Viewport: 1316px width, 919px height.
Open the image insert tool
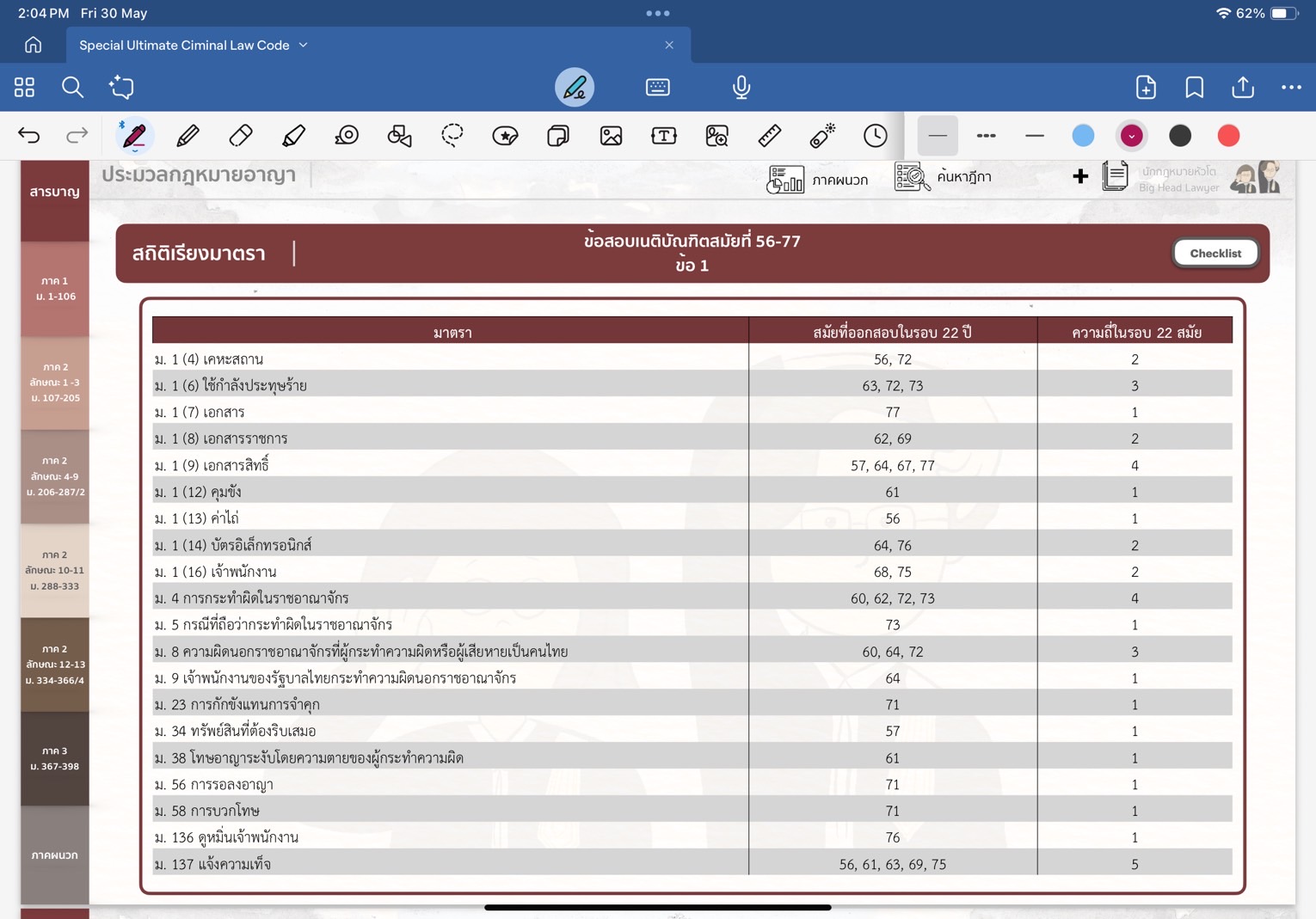click(611, 136)
